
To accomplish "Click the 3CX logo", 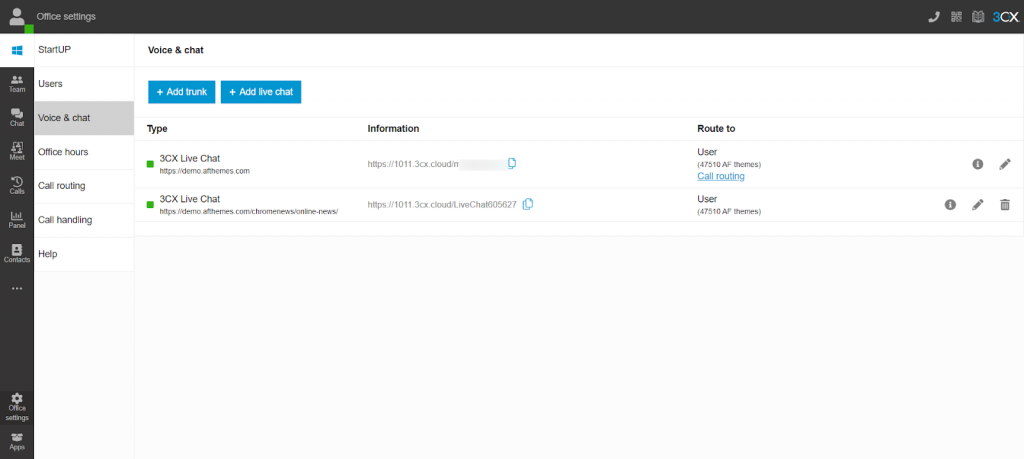I will coord(1005,17).
